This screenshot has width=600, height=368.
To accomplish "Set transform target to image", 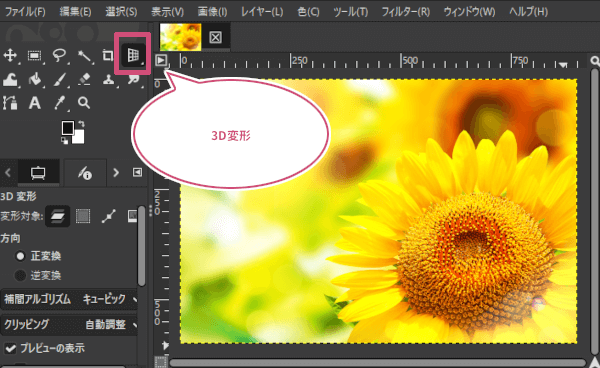I will click(x=132, y=216).
